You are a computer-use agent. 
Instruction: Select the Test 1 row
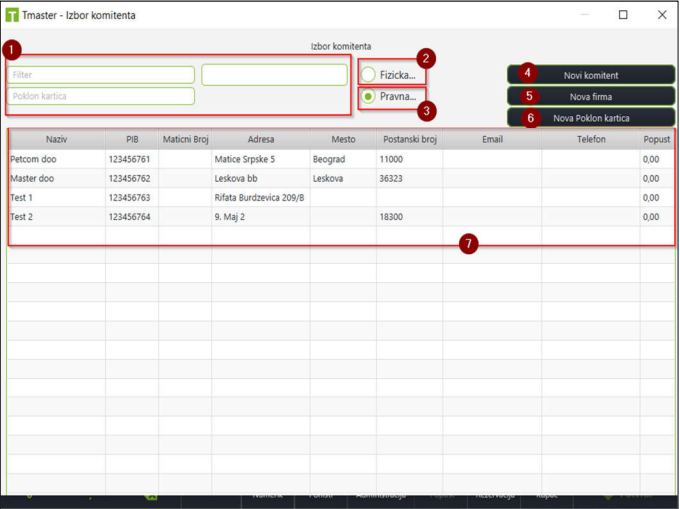(341, 198)
